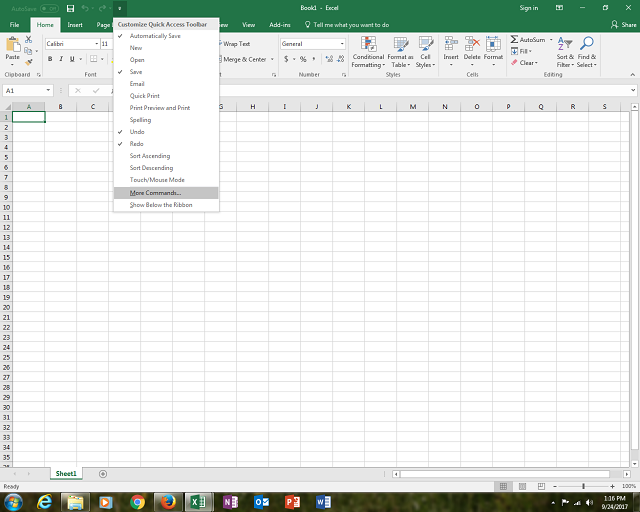Toggle Underline formatting

tap(72, 59)
